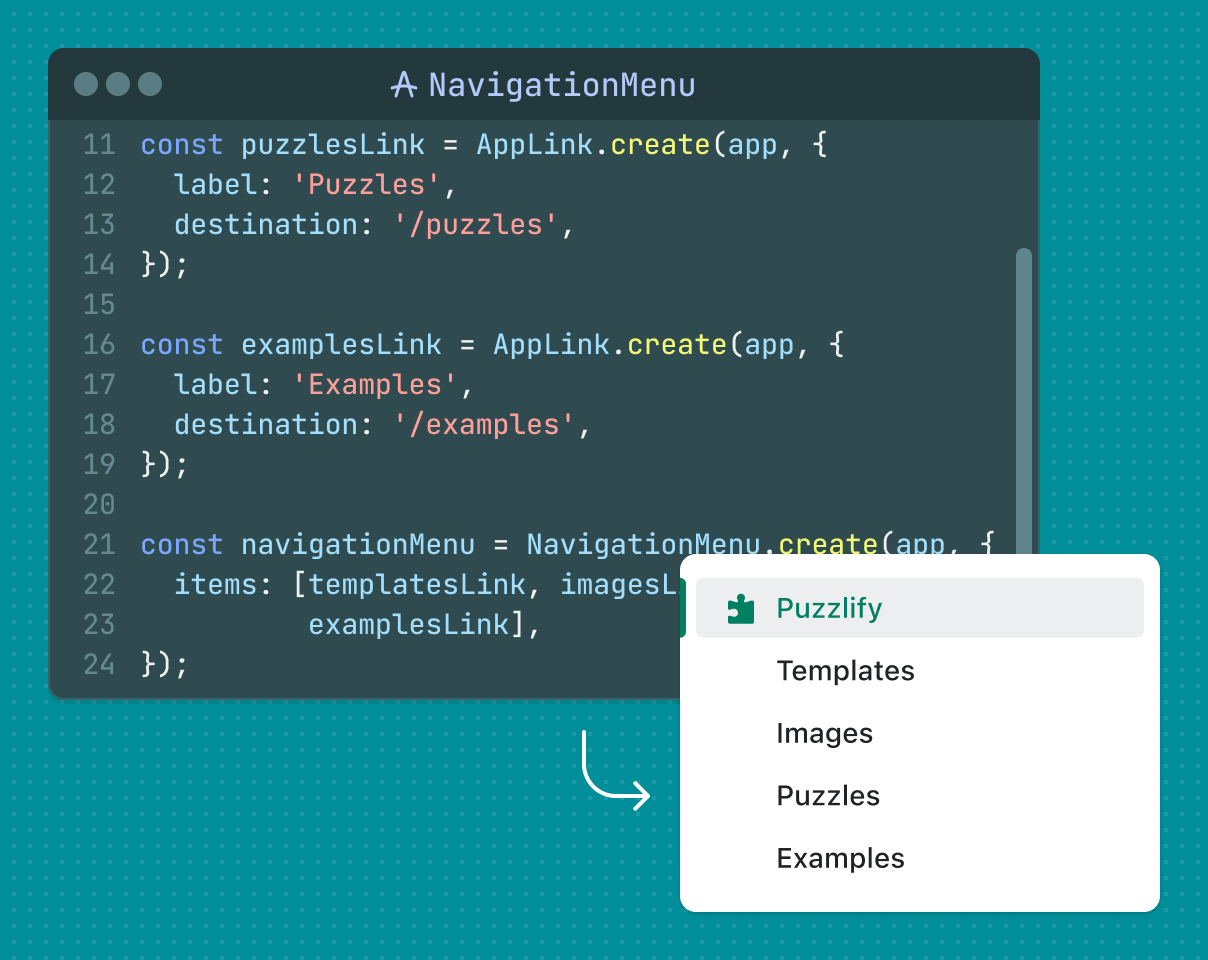Toggle selection of the Images menu item

click(824, 733)
